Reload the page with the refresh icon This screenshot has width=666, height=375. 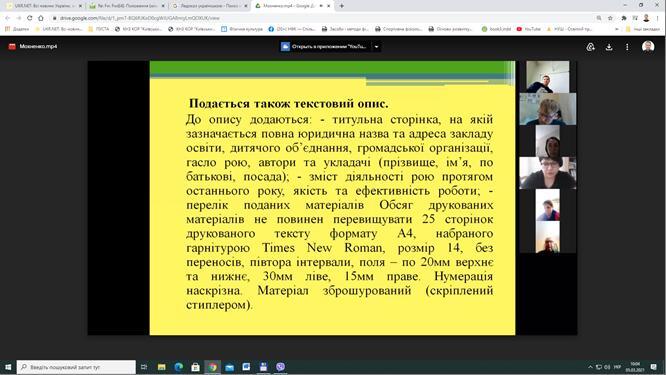[29, 18]
